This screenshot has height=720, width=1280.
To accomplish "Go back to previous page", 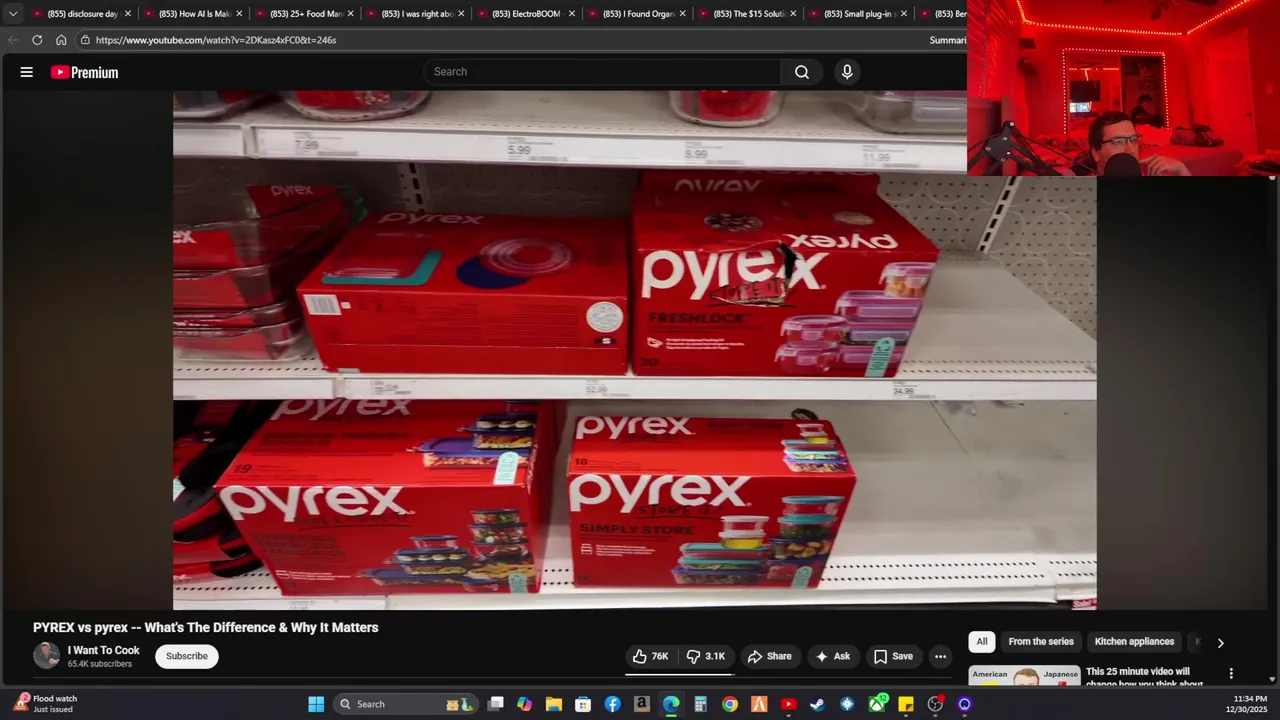I will pyautogui.click(x=13, y=40).
